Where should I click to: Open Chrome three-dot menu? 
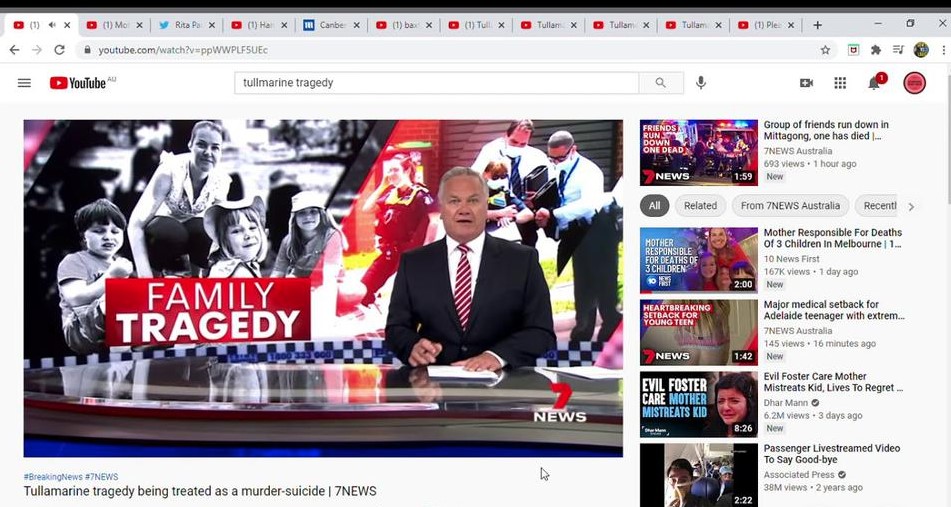tap(944, 50)
